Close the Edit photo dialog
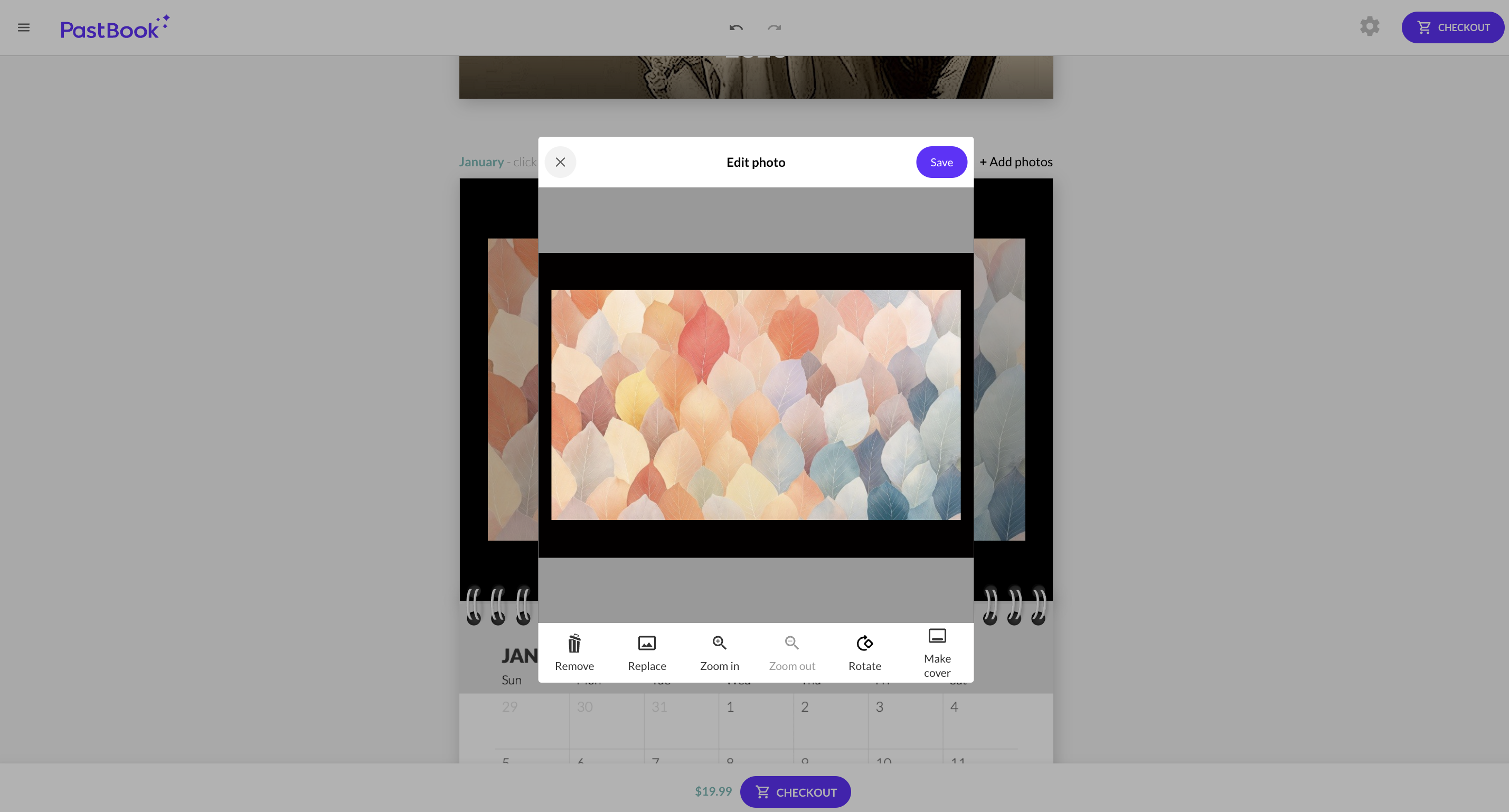Viewport: 1509px width, 812px height. pyautogui.click(x=560, y=162)
